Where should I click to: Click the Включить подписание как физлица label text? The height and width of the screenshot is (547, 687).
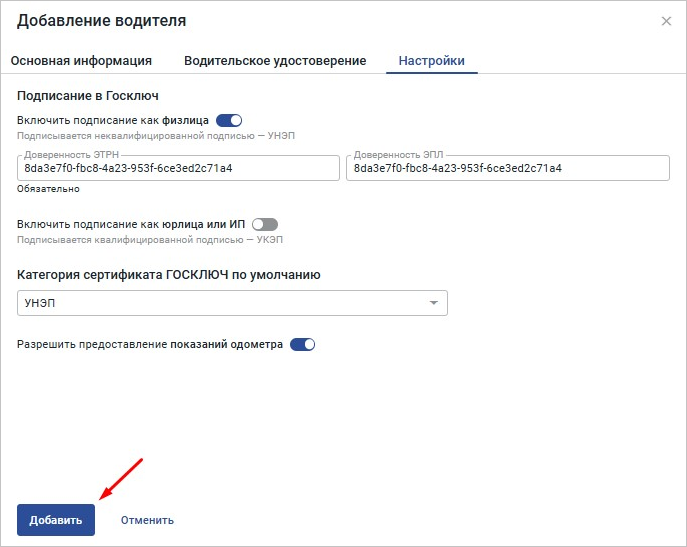(x=113, y=120)
